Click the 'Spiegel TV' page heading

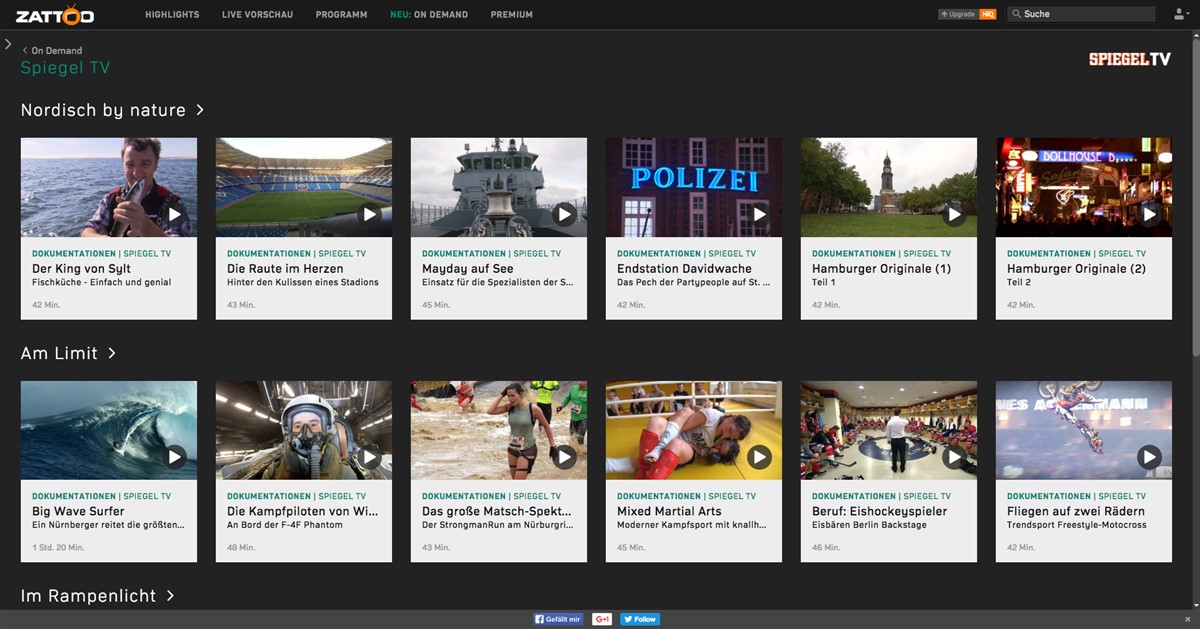coord(65,68)
